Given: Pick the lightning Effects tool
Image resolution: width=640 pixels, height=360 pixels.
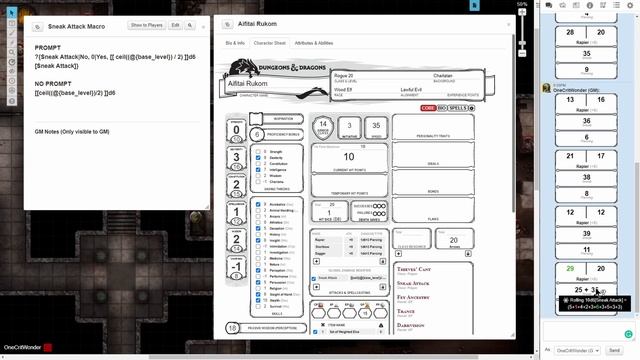Looking at the screenshot, I should [x=12, y=42].
